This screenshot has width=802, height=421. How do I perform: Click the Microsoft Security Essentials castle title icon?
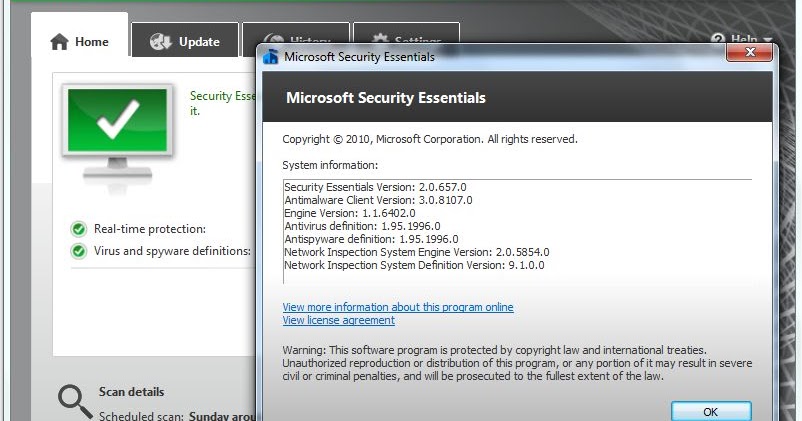[271, 57]
